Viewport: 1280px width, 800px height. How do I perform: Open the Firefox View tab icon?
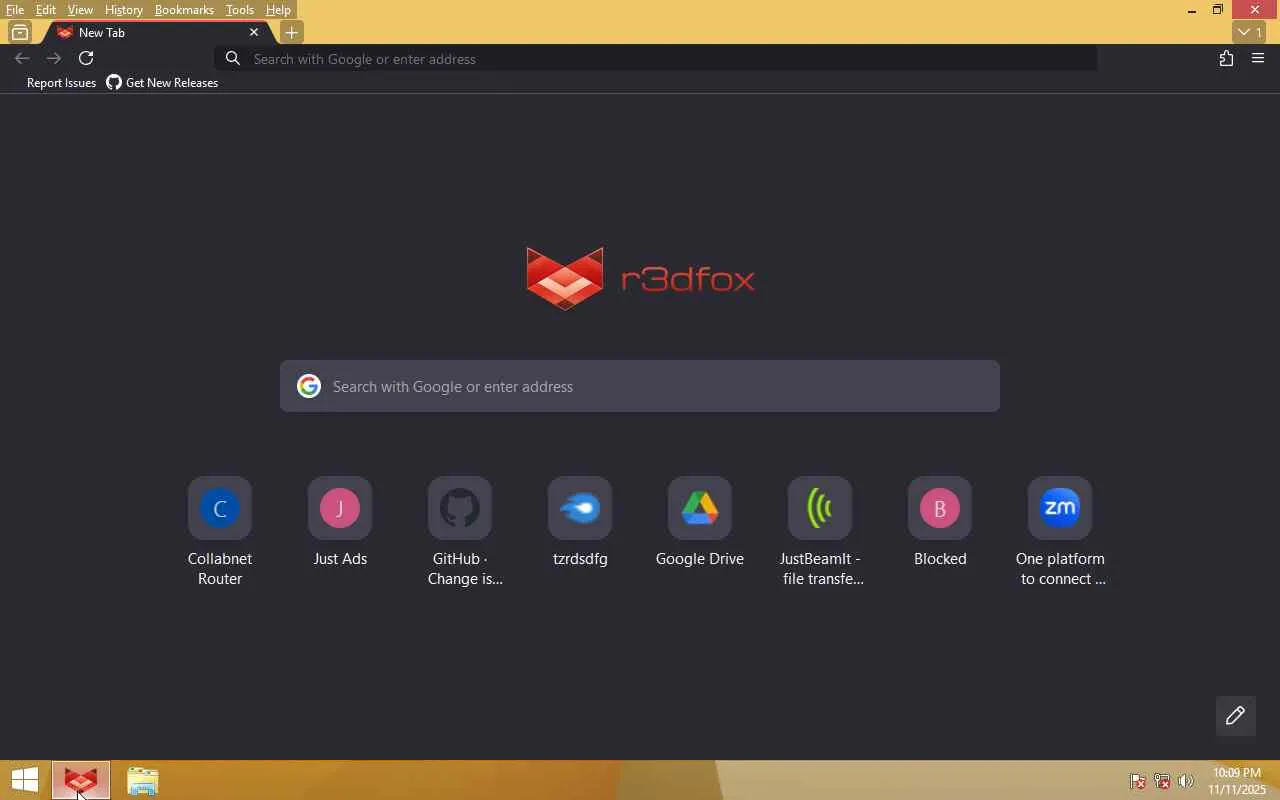click(x=20, y=33)
